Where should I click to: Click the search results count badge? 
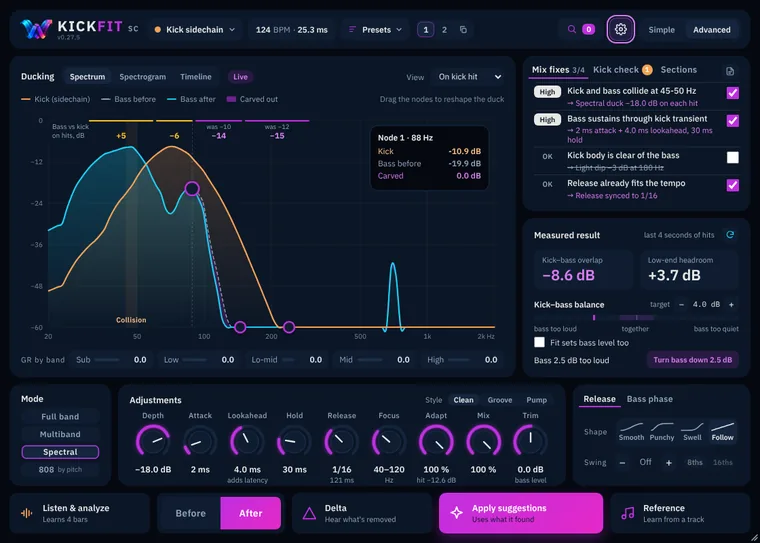click(x=588, y=30)
